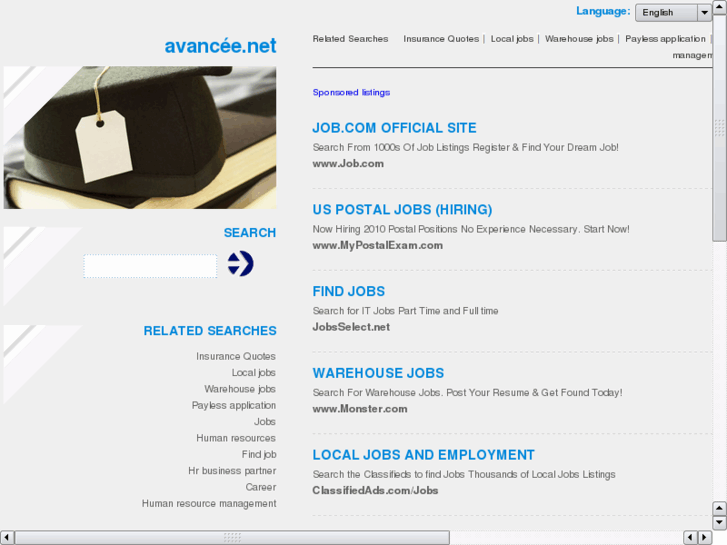
Task: Open the FIND JOBS listing
Action: 349,291
